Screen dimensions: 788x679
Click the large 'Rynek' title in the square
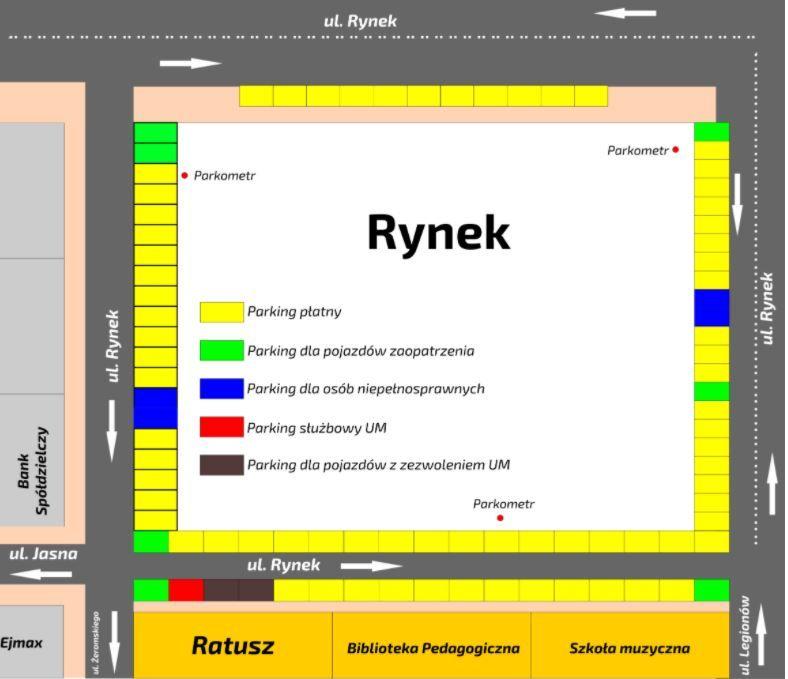pyautogui.click(x=439, y=233)
